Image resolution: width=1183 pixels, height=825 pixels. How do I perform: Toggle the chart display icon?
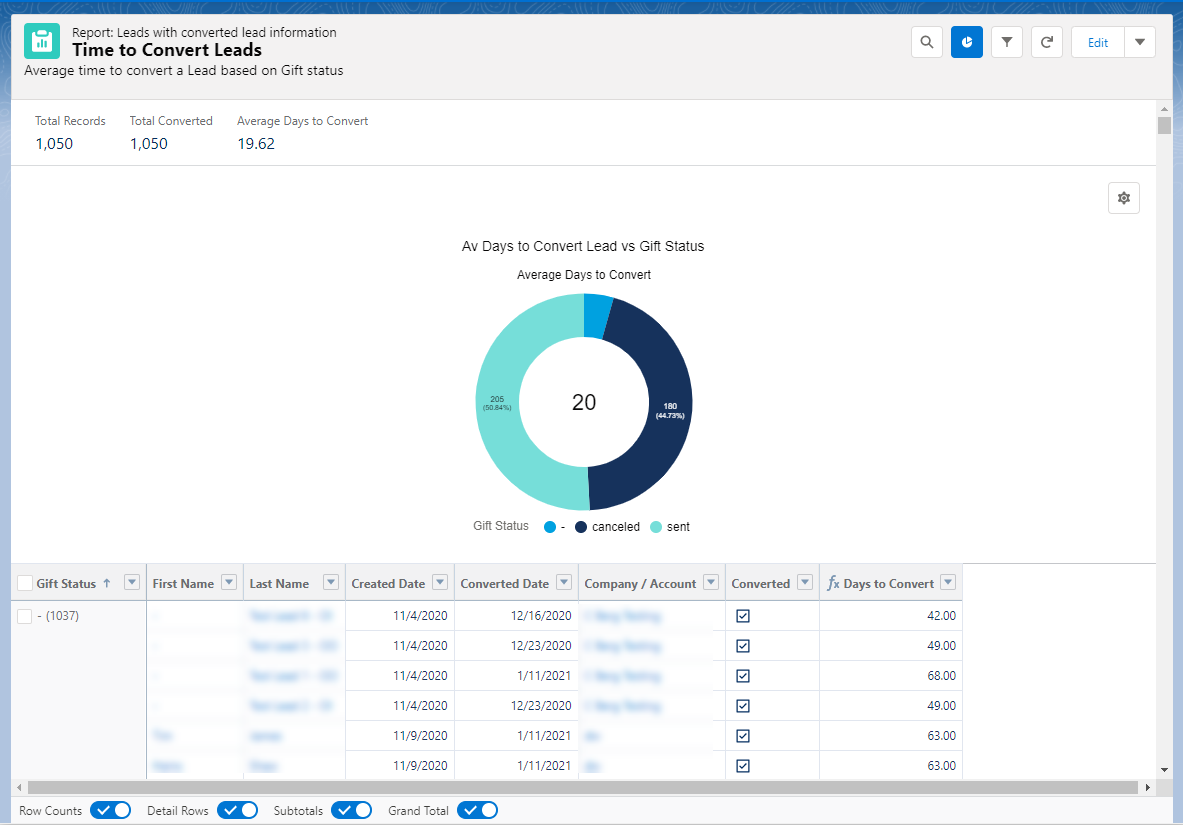(x=967, y=42)
